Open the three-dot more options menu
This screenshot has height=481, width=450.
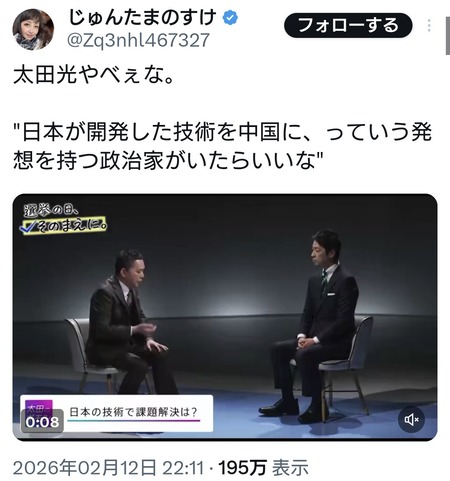pyautogui.click(x=429, y=26)
